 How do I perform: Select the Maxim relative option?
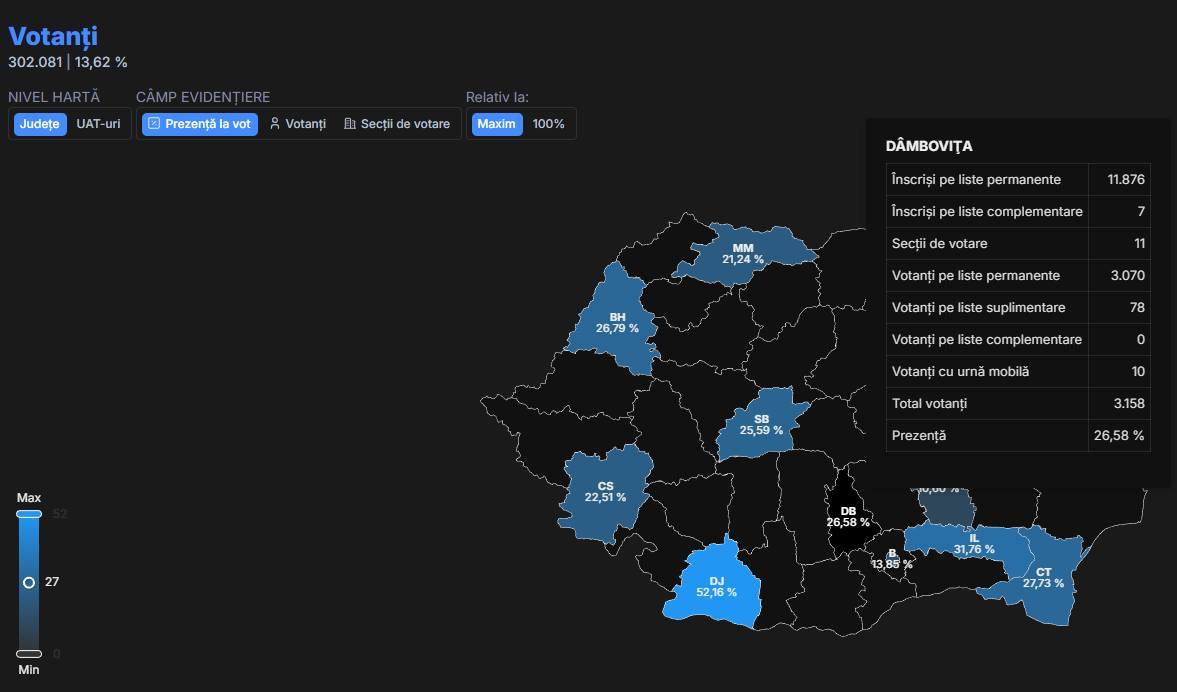coord(496,124)
